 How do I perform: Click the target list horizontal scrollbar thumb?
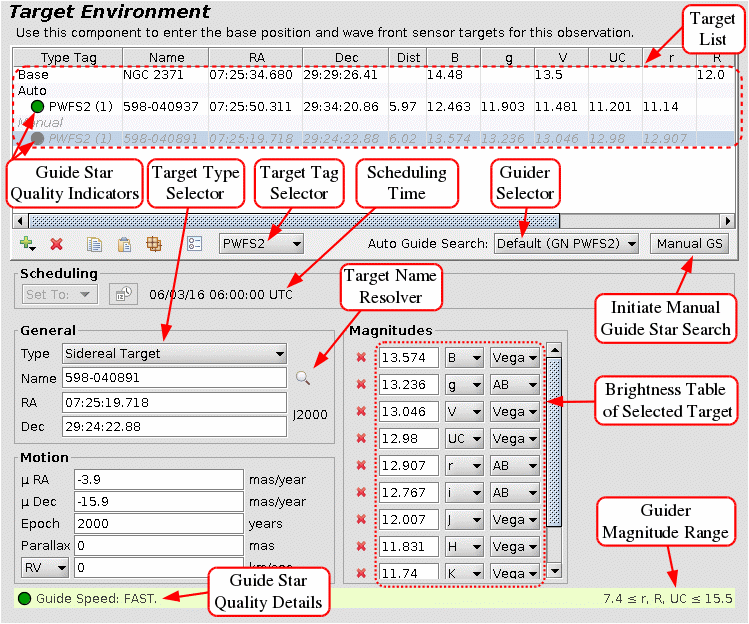294,221
